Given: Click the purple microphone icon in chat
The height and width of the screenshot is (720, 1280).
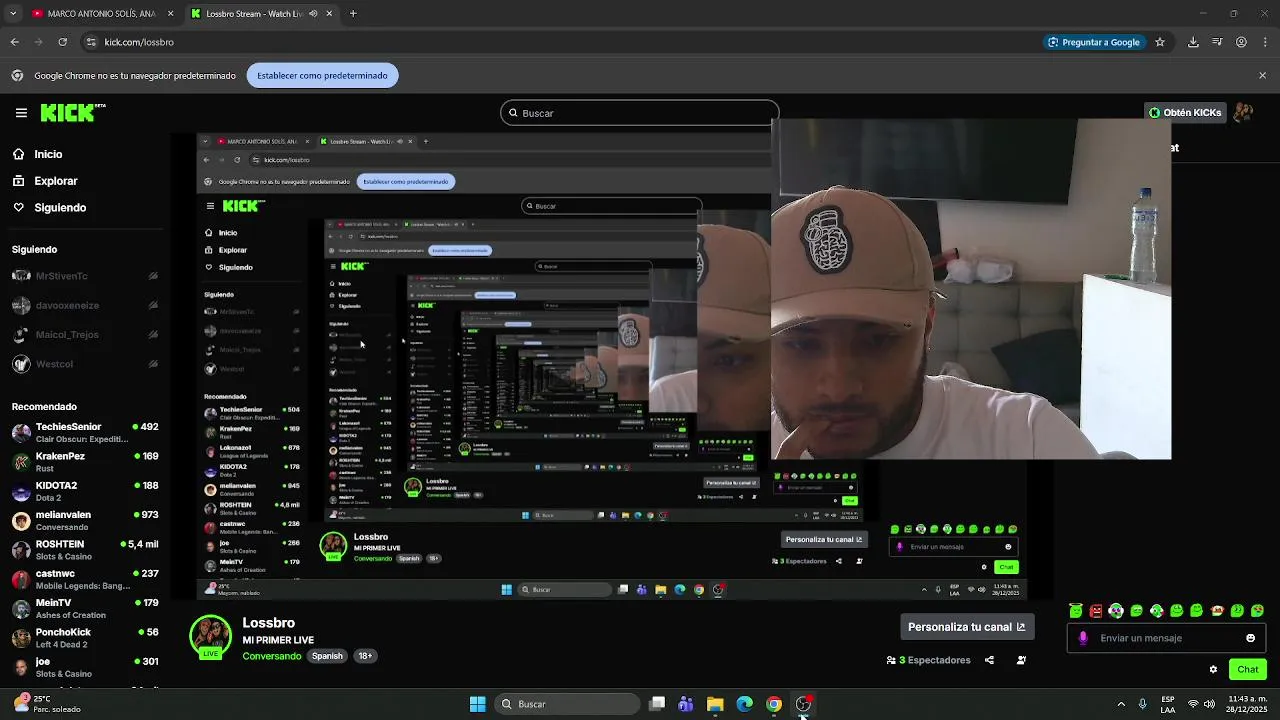Looking at the screenshot, I should pos(1083,638).
